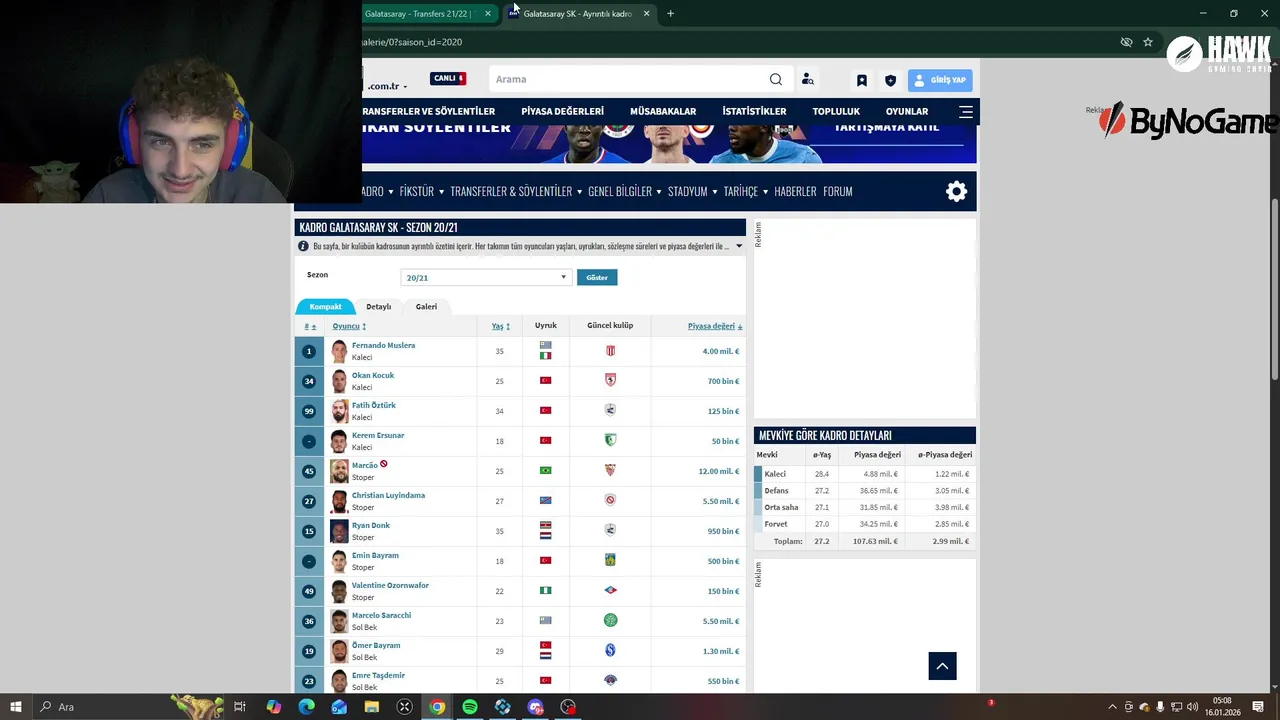Open Google Chrome from the taskbar
This screenshot has height=720, width=1280.
[437, 707]
